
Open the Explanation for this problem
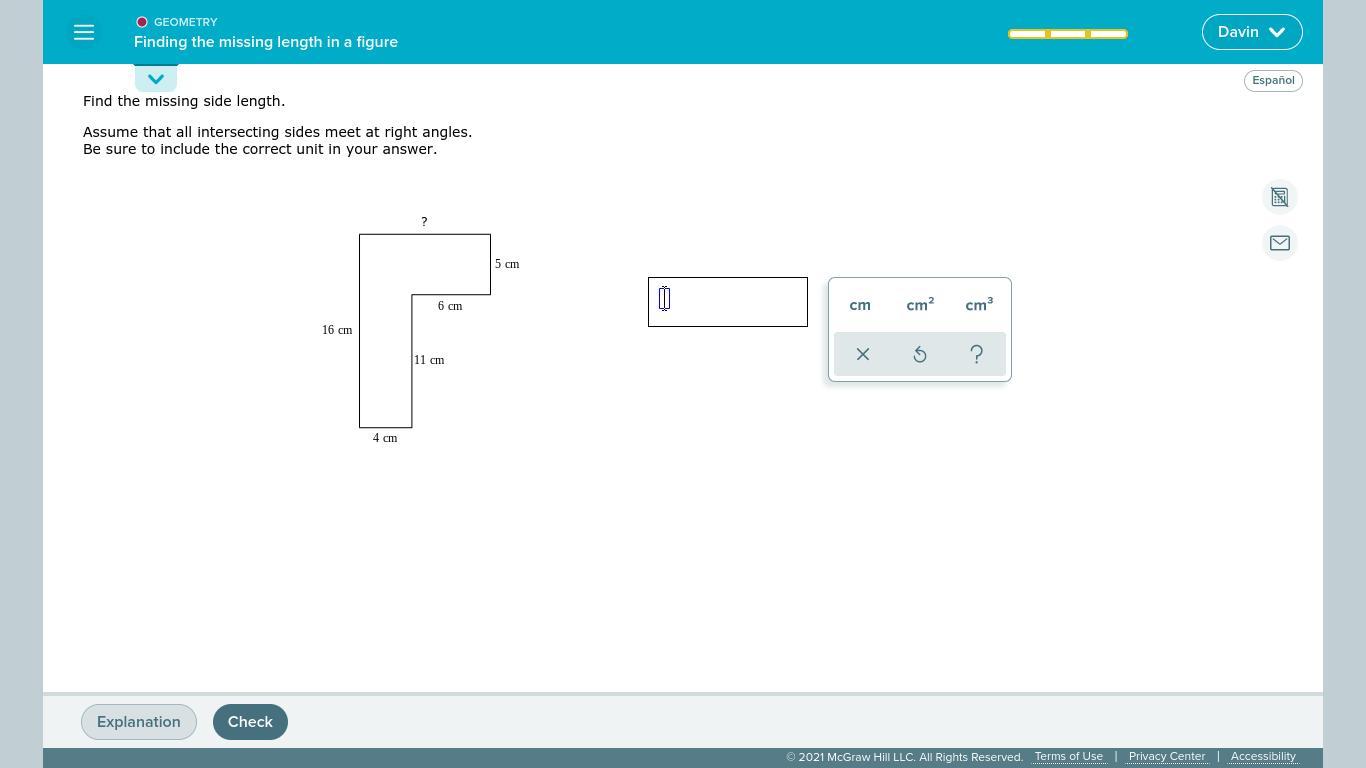[139, 722]
